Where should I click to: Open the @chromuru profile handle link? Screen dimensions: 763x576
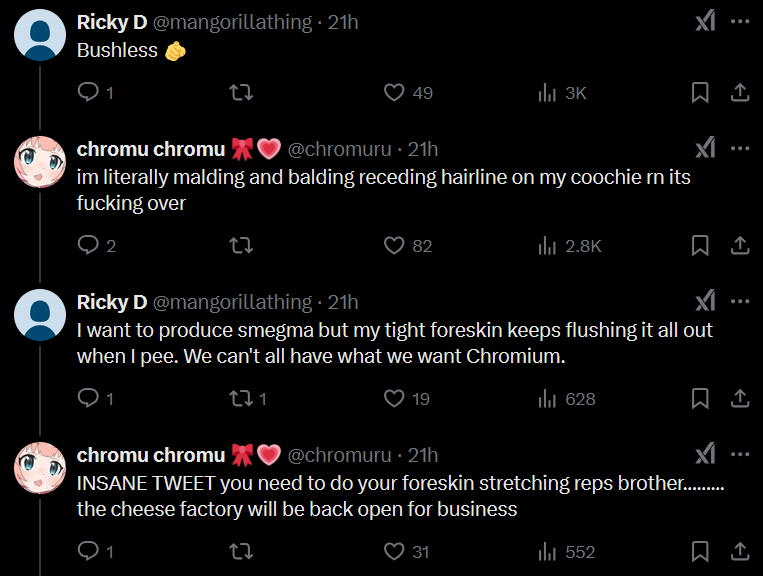point(339,149)
